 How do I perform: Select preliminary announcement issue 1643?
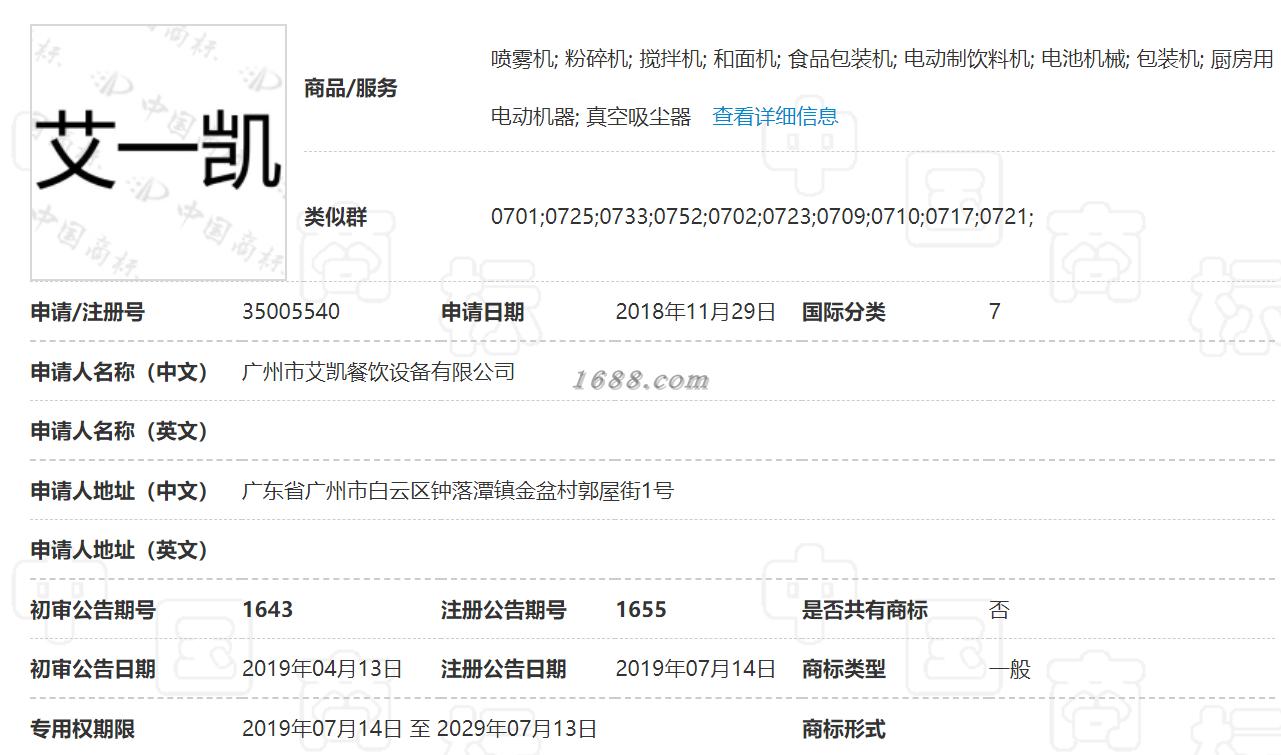[268, 610]
